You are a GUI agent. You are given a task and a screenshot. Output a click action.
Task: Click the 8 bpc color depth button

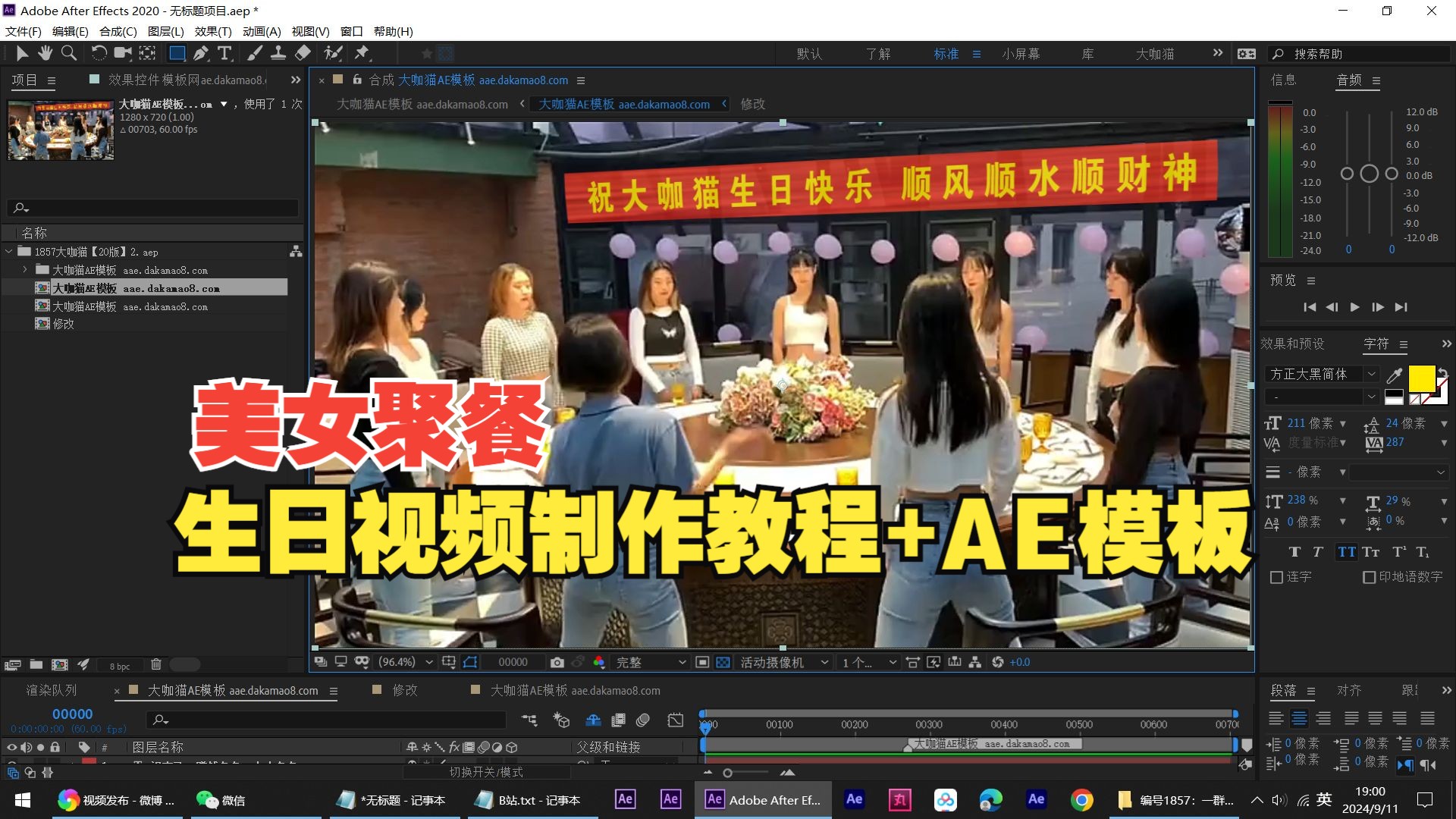coord(120,666)
